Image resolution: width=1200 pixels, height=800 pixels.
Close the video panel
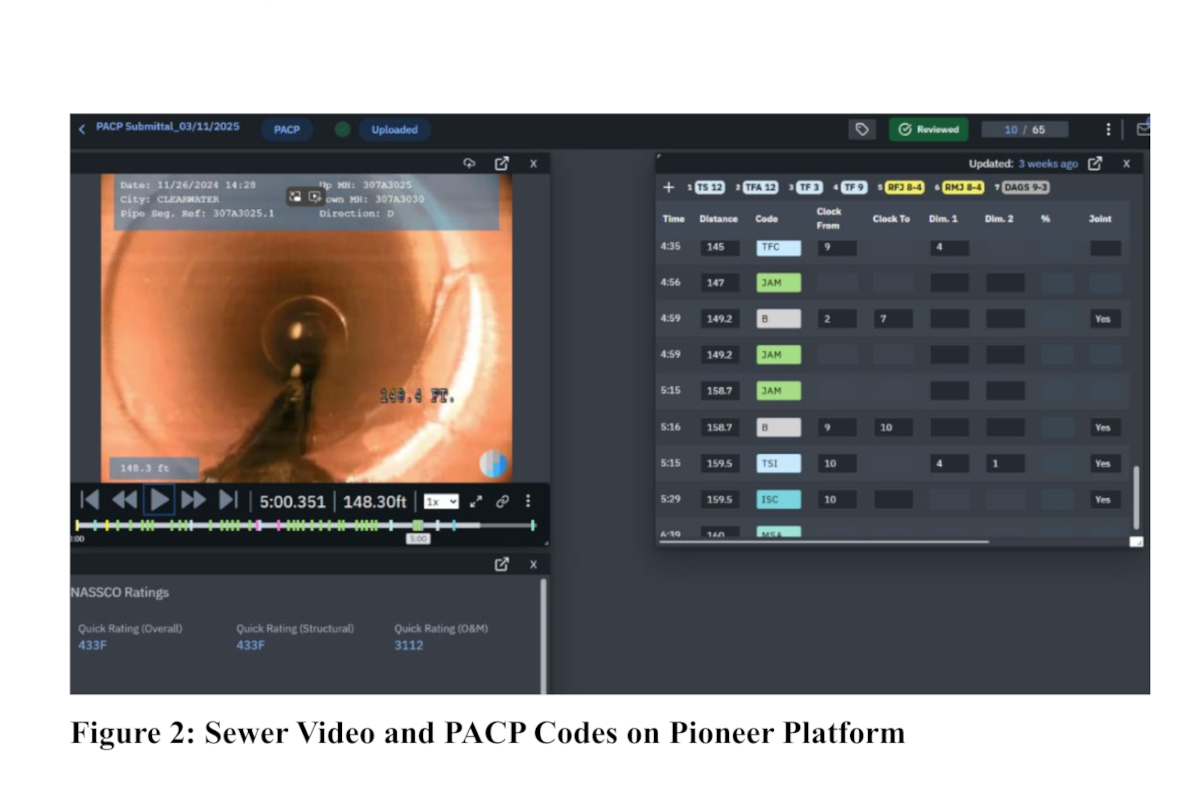pyautogui.click(x=533, y=163)
